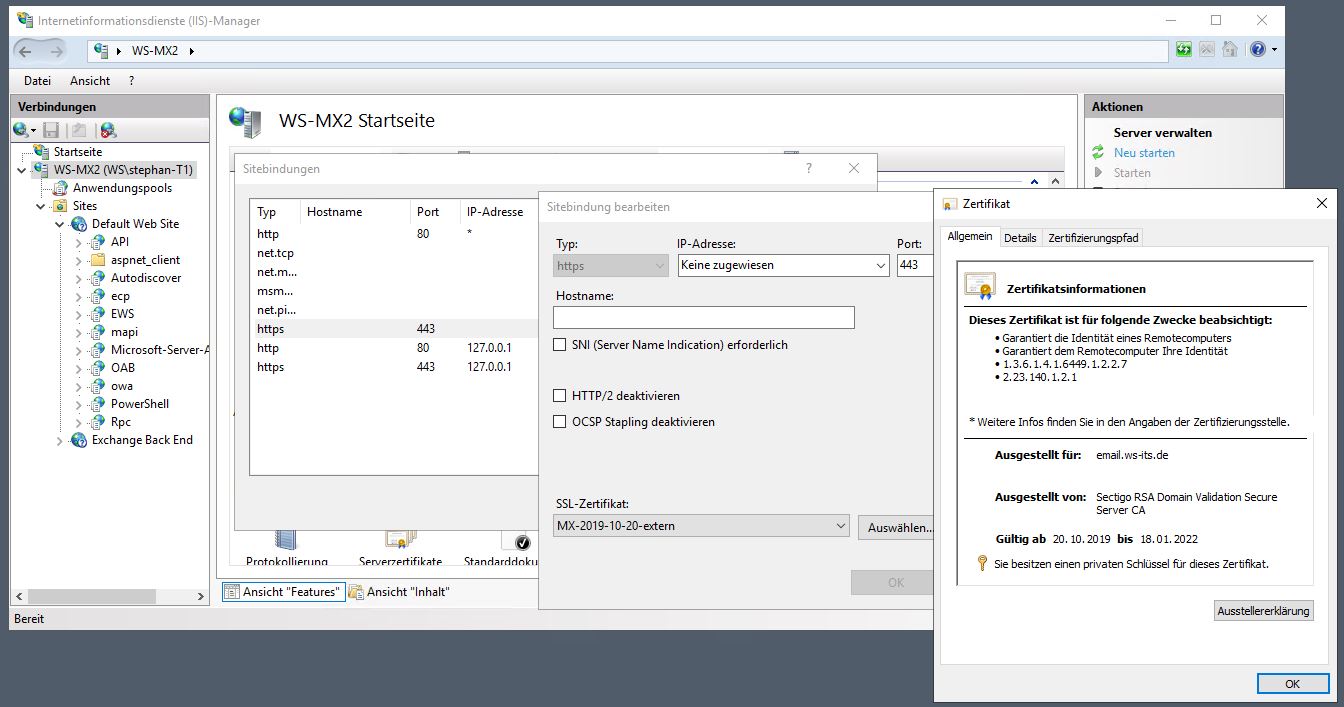Collapse the Default Web Site node
The height and width of the screenshot is (707, 1344).
[60, 224]
